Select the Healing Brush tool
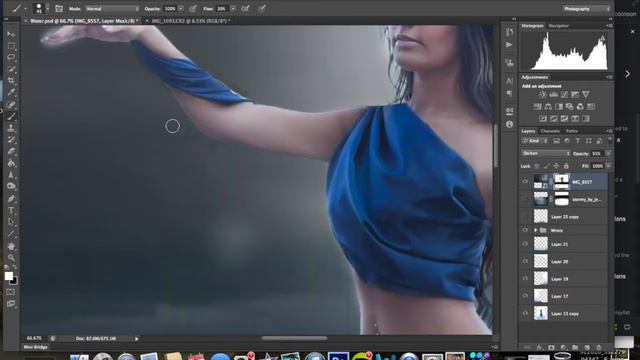Screen dimensions: 640x360 coord(11,104)
